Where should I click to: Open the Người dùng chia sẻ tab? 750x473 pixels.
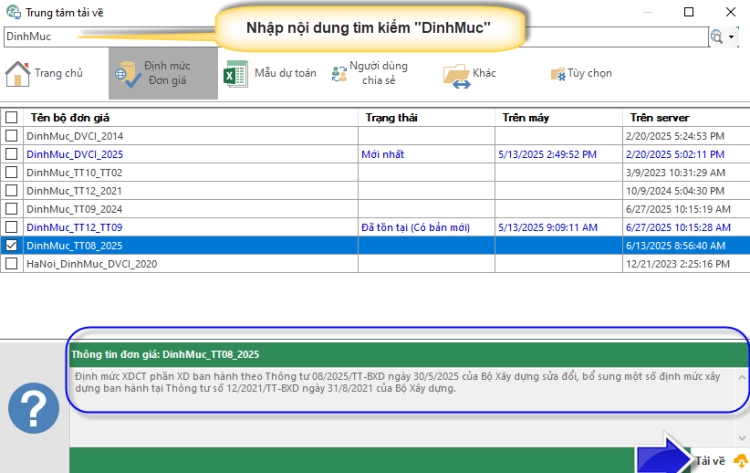(378, 73)
